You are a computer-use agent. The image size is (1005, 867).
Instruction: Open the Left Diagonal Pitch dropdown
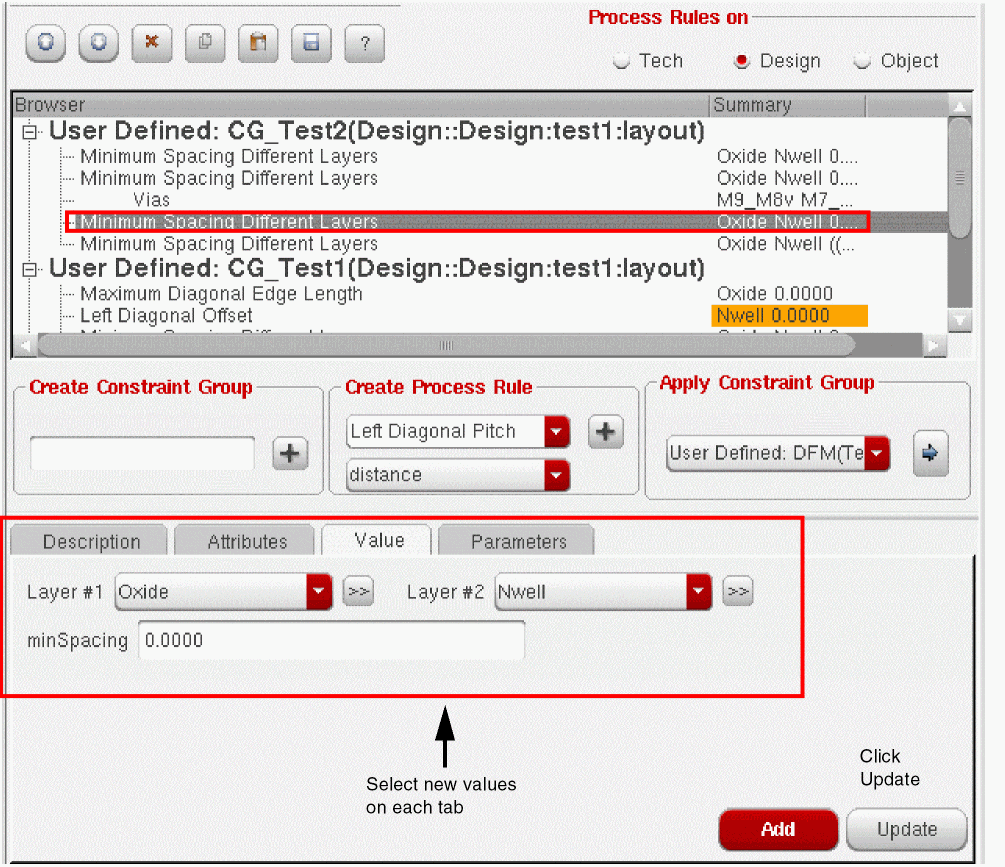tap(557, 432)
